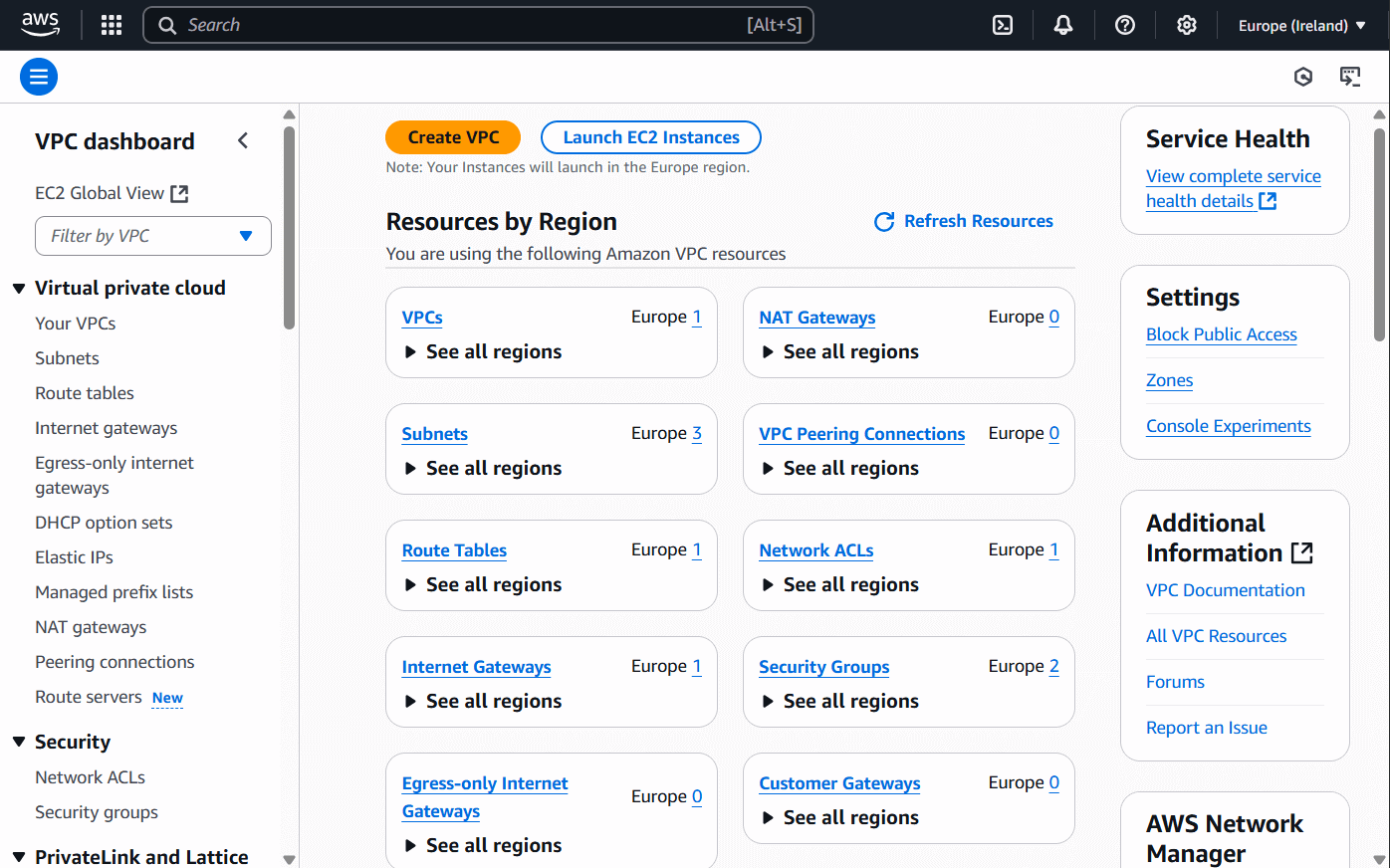This screenshot has height=868, width=1390.
Task: Open Security groups in sidebar
Action: pyautogui.click(x=97, y=812)
